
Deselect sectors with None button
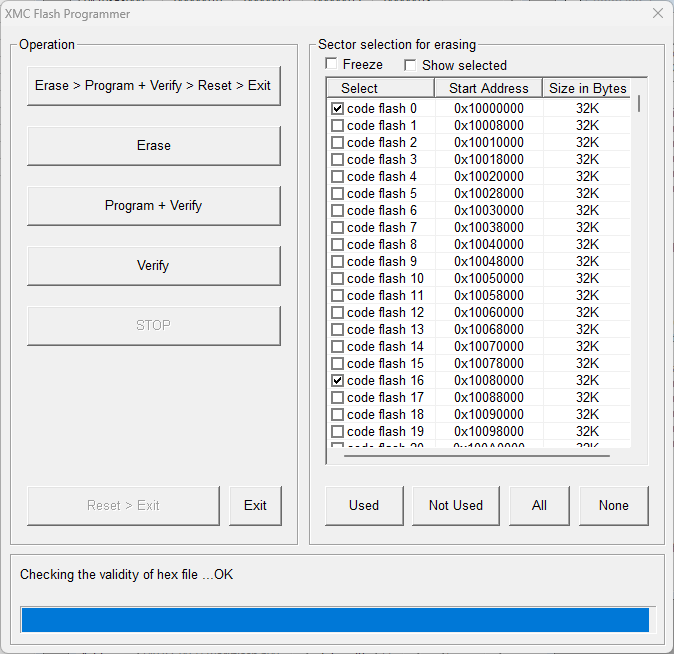613,506
